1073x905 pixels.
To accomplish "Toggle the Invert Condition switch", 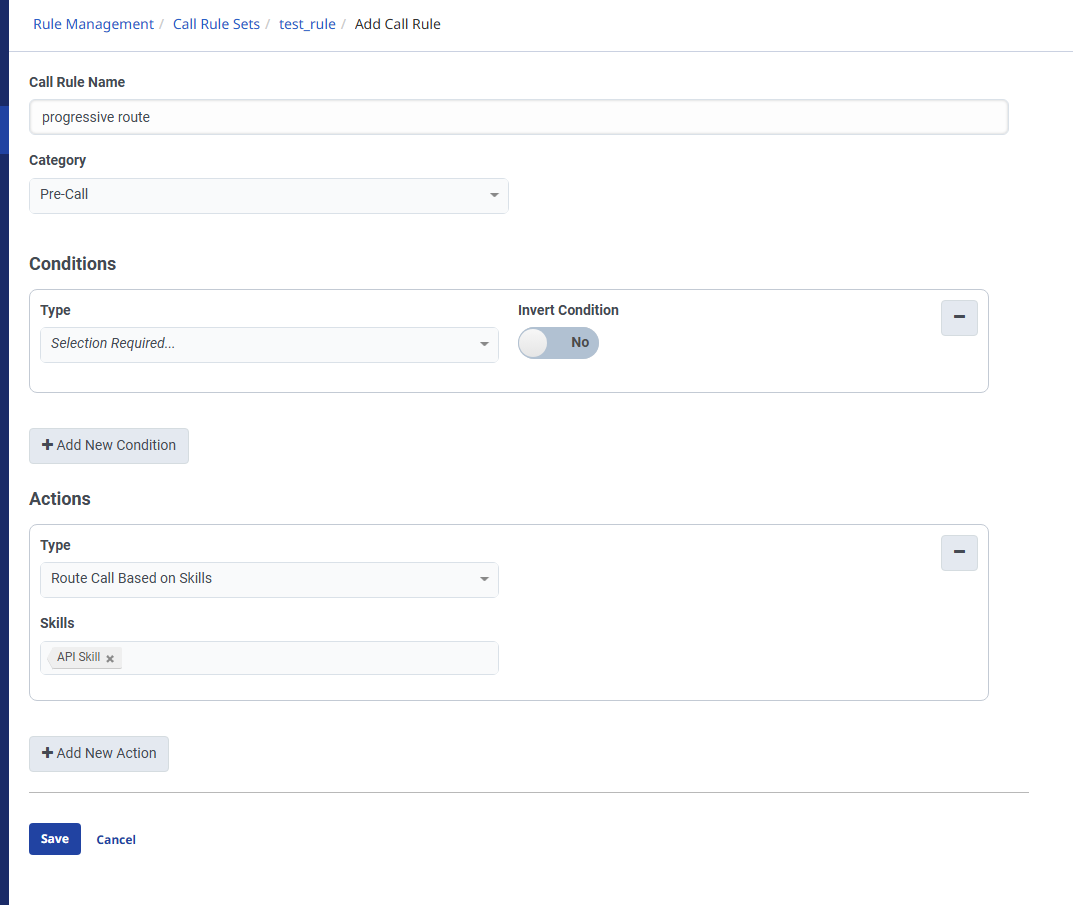I will pyautogui.click(x=558, y=343).
